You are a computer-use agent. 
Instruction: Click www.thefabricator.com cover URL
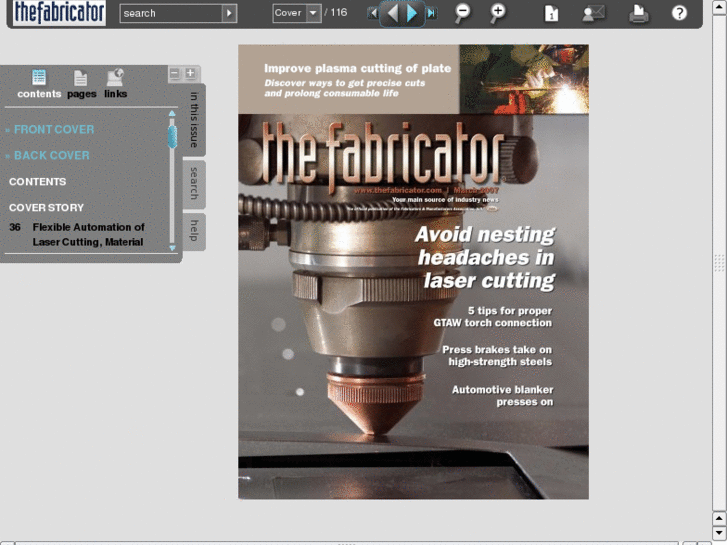398,190
